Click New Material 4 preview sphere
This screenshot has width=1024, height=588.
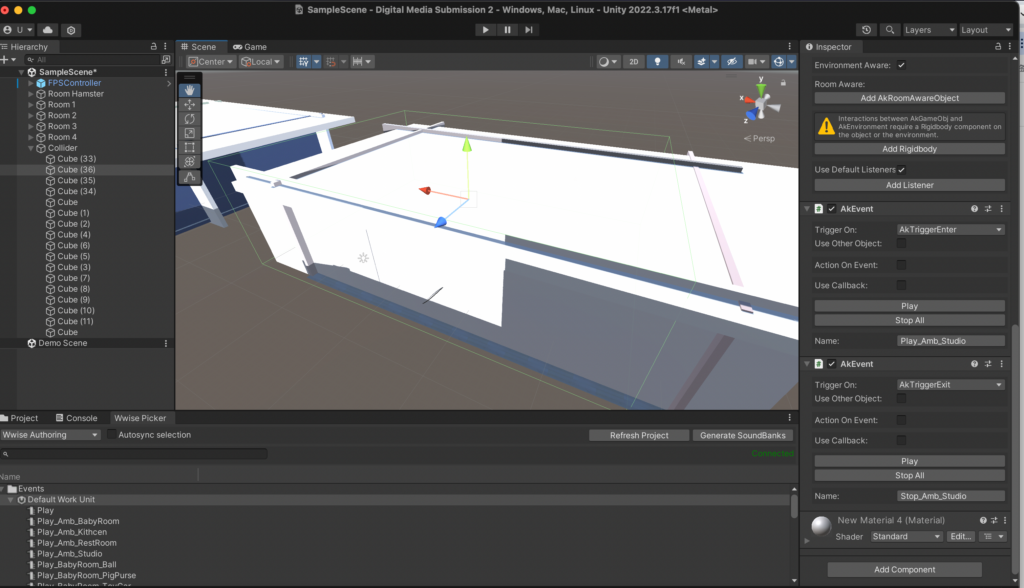(x=820, y=526)
